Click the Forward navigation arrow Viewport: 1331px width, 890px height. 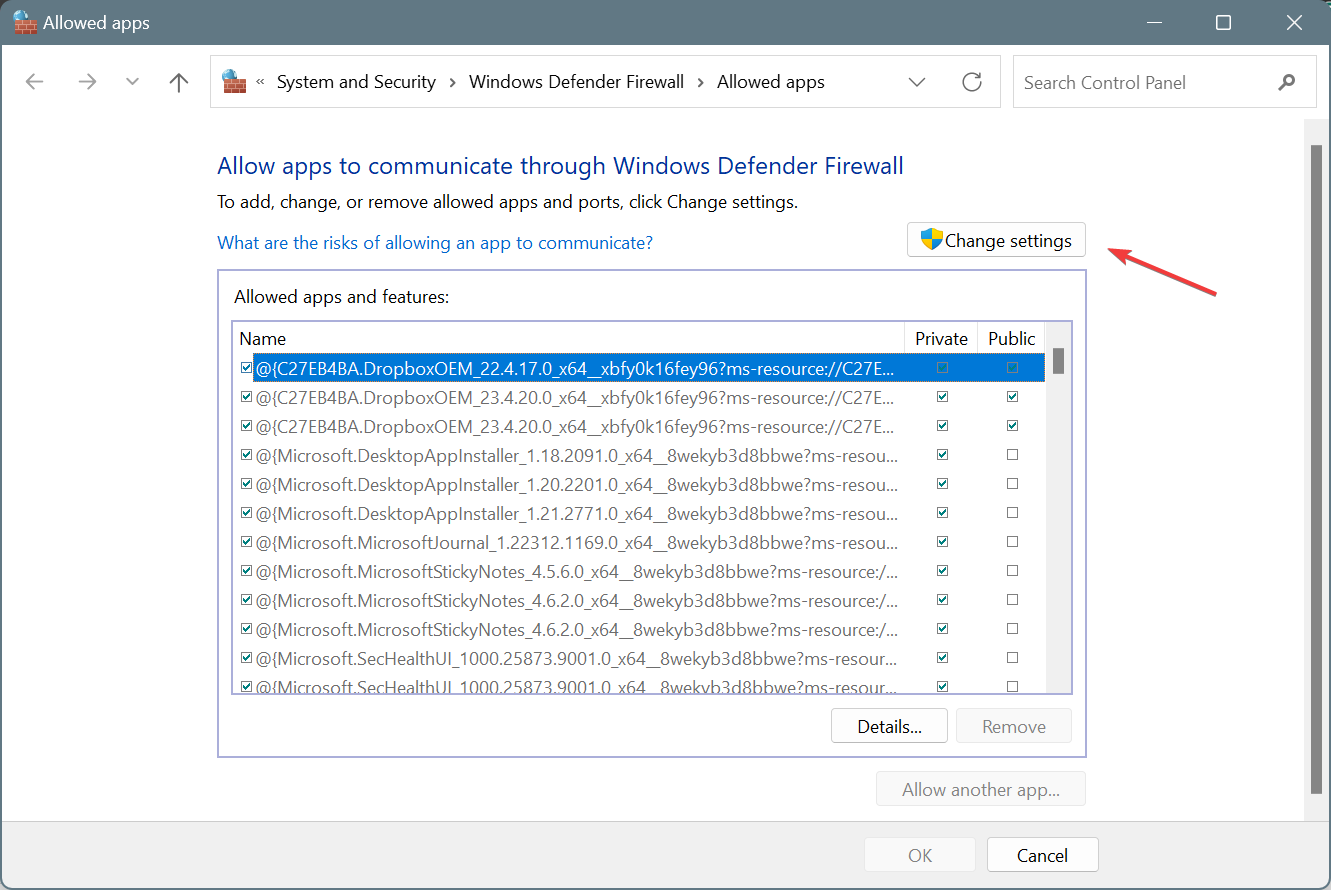tap(87, 82)
